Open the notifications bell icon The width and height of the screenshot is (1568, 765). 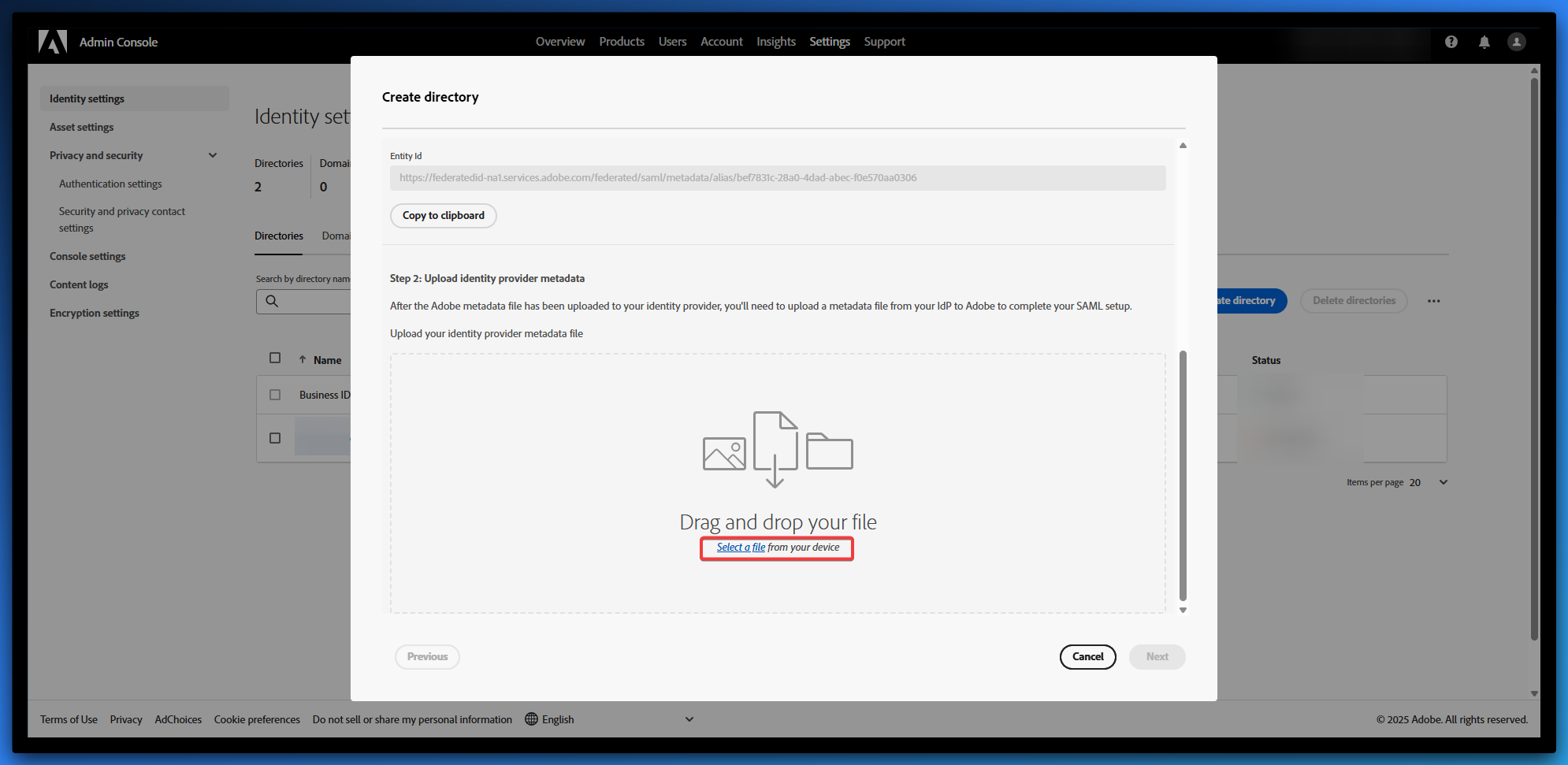1484,42
